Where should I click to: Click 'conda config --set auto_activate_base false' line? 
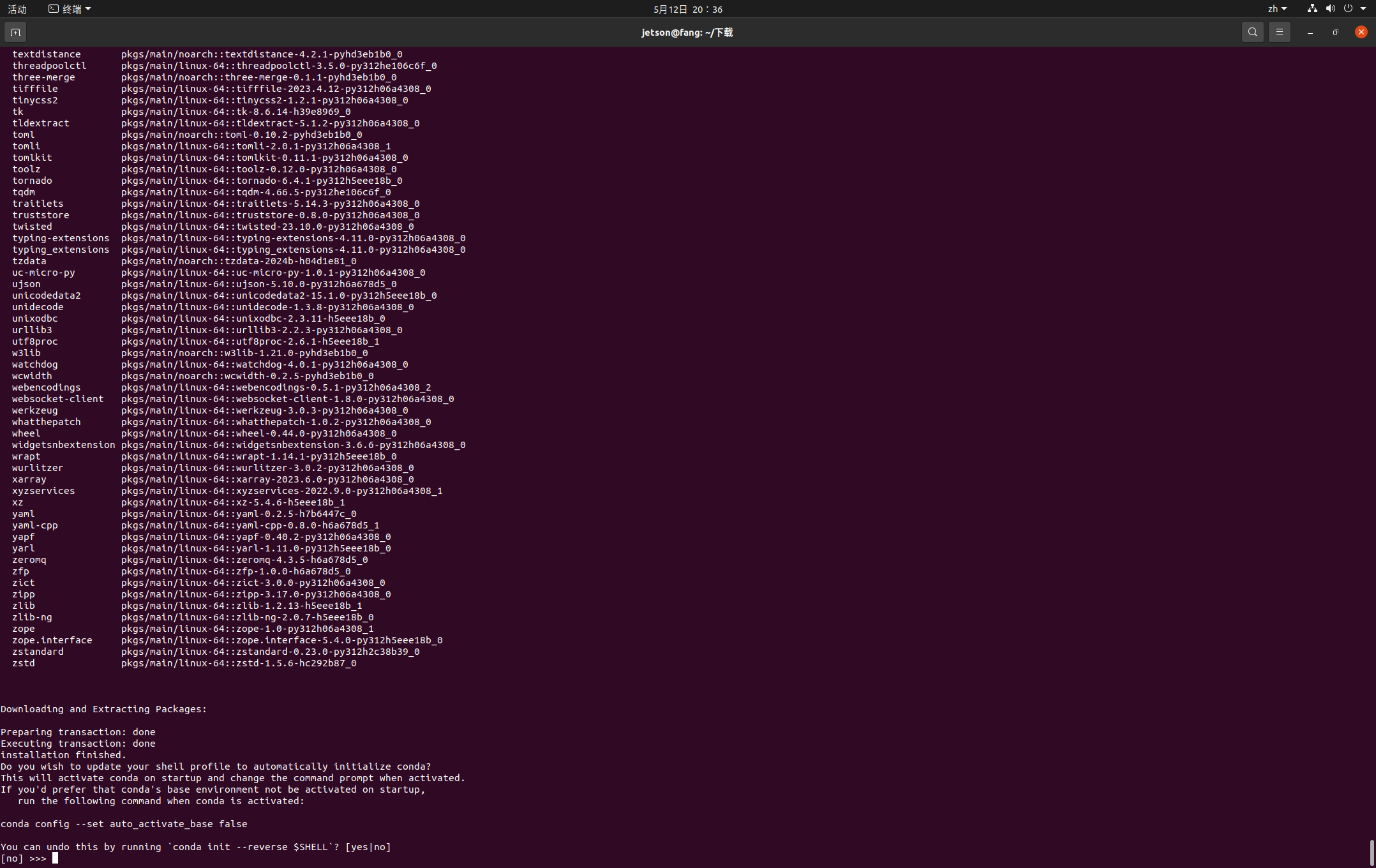point(124,824)
